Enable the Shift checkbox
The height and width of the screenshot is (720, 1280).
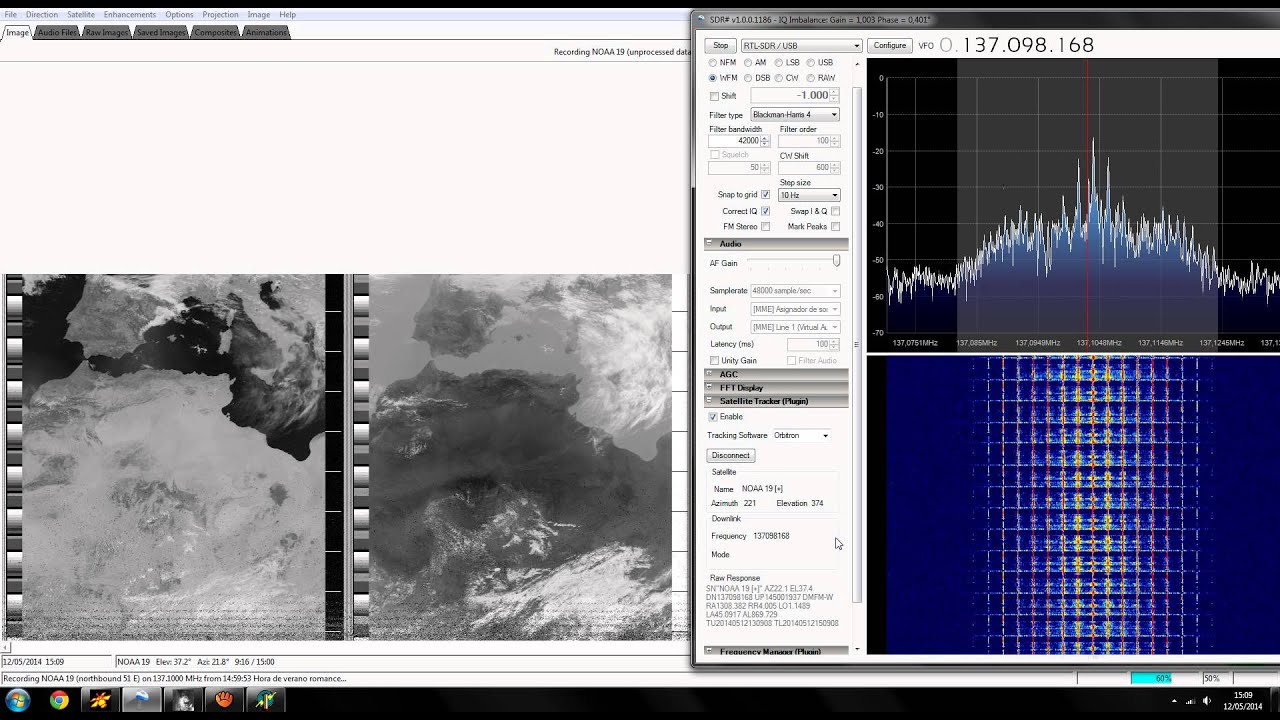714,96
